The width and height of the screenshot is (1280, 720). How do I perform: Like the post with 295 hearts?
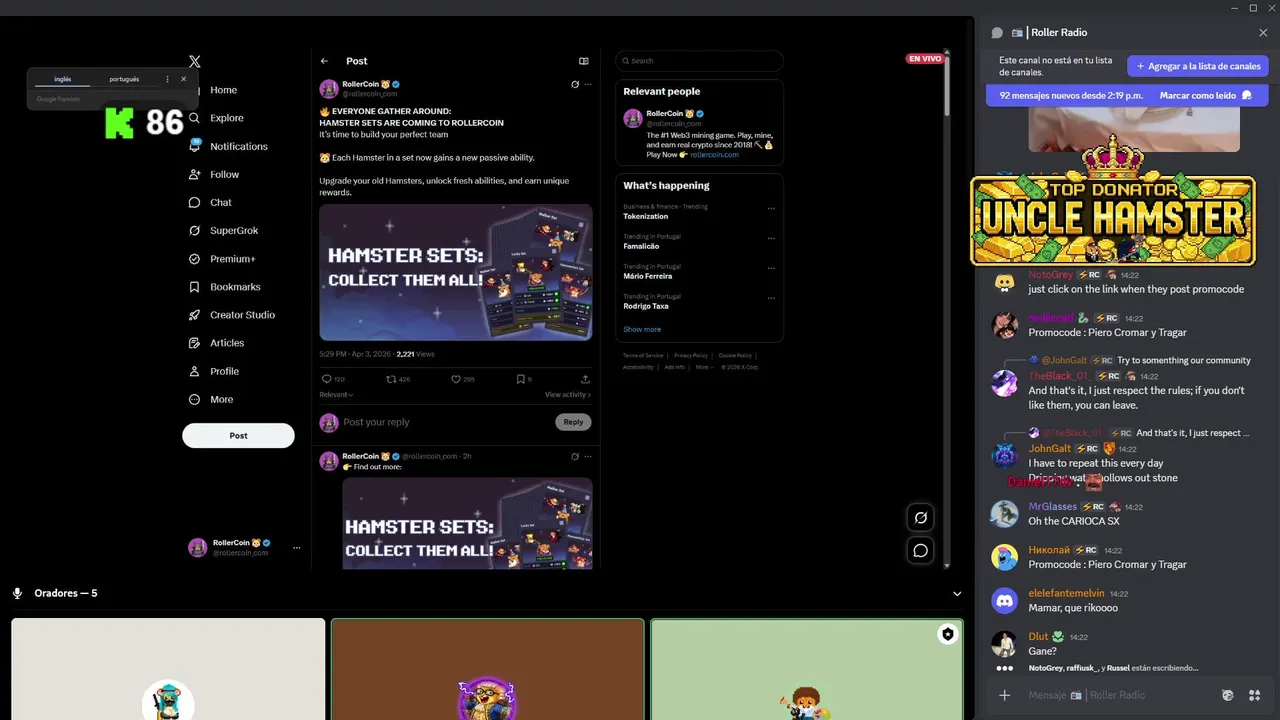coord(456,380)
